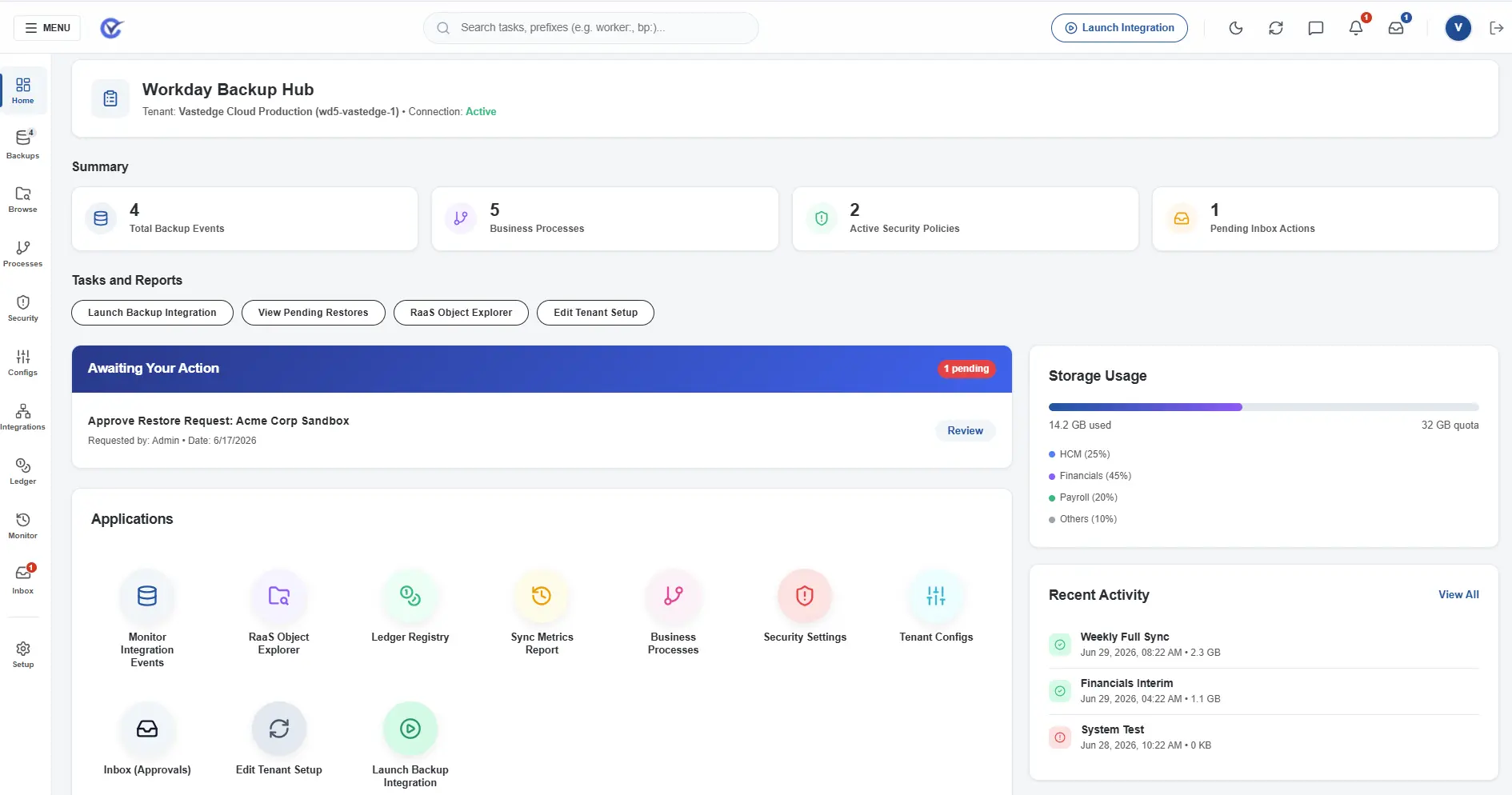The width and height of the screenshot is (1512, 795).
Task: Open the user avatar V menu
Action: click(1458, 28)
